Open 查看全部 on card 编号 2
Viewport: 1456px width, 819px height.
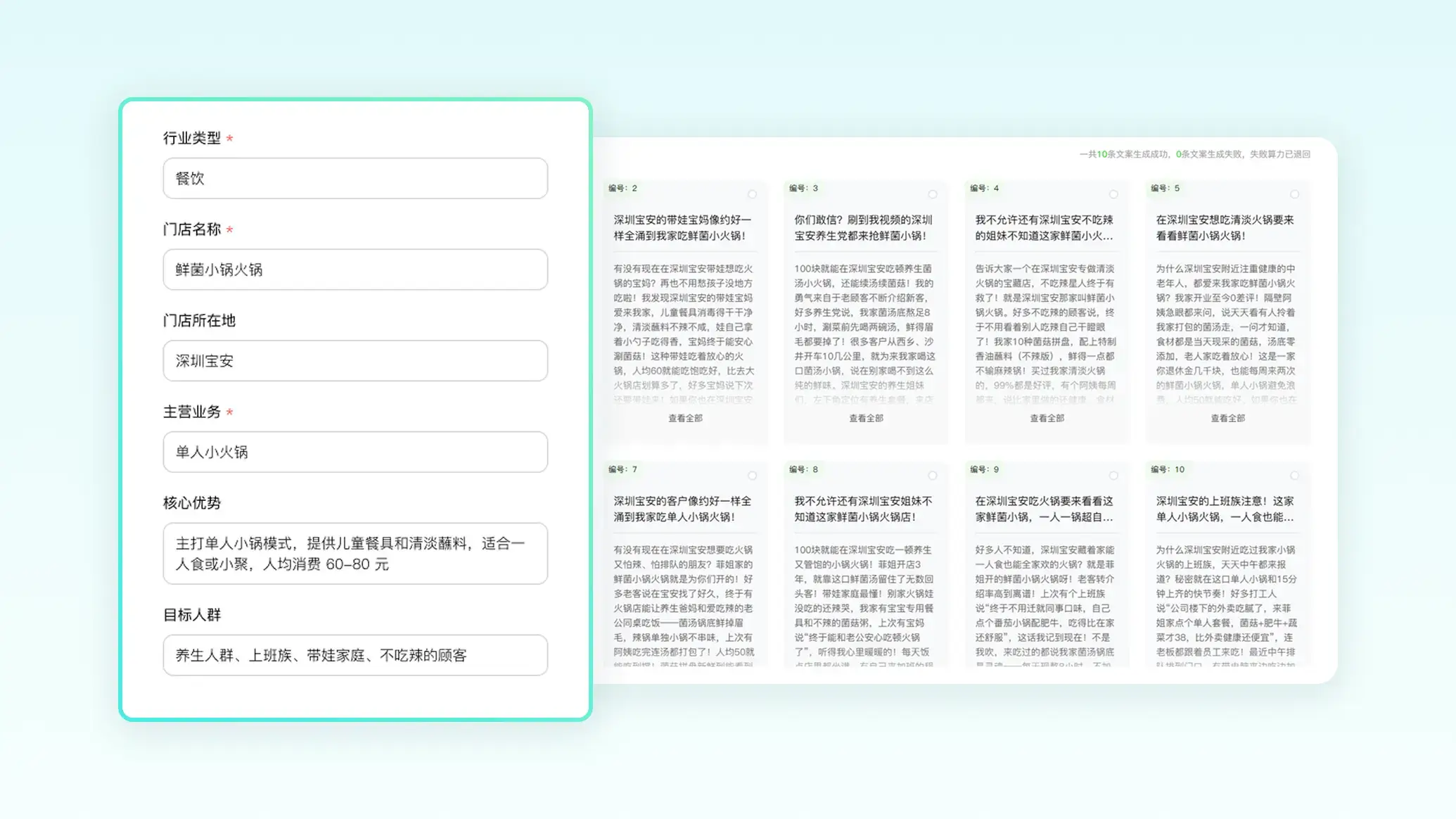(x=685, y=418)
